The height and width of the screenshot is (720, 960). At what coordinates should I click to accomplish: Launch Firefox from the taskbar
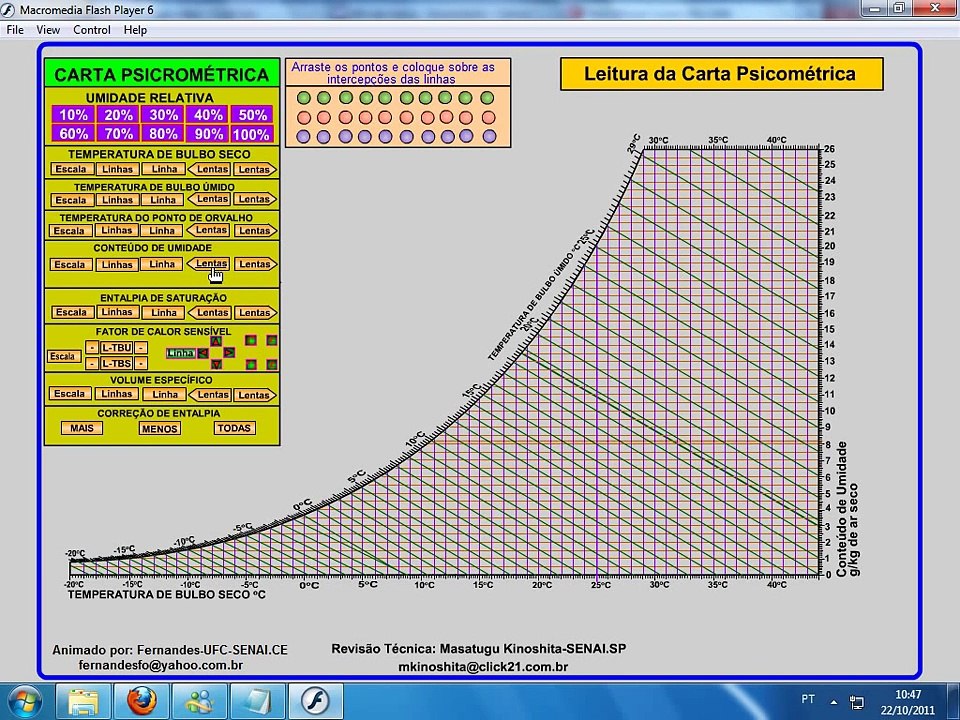[x=141, y=702]
